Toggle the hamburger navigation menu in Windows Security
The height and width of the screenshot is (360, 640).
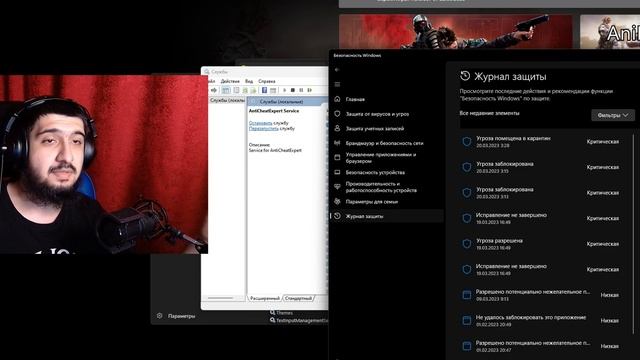(x=337, y=84)
